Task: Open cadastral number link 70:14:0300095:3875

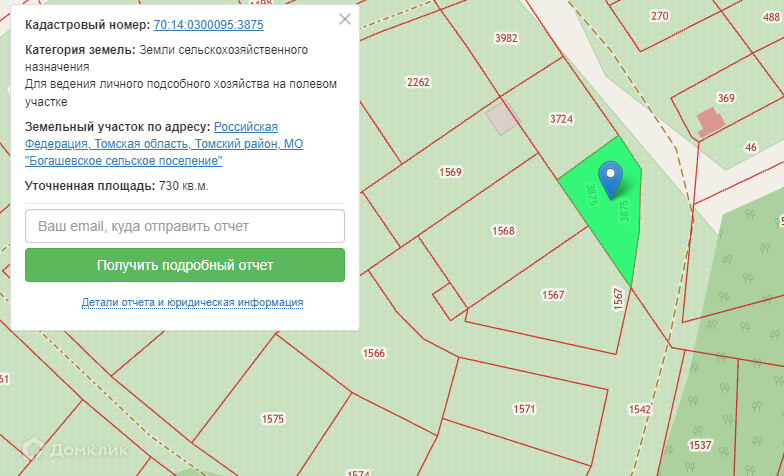Action: pos(208,24)
